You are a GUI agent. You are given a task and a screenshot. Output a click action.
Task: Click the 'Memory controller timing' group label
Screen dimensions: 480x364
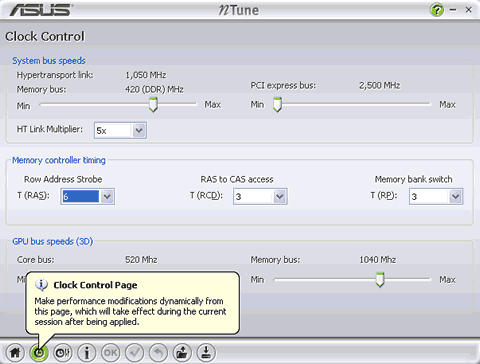pos(59,160)
